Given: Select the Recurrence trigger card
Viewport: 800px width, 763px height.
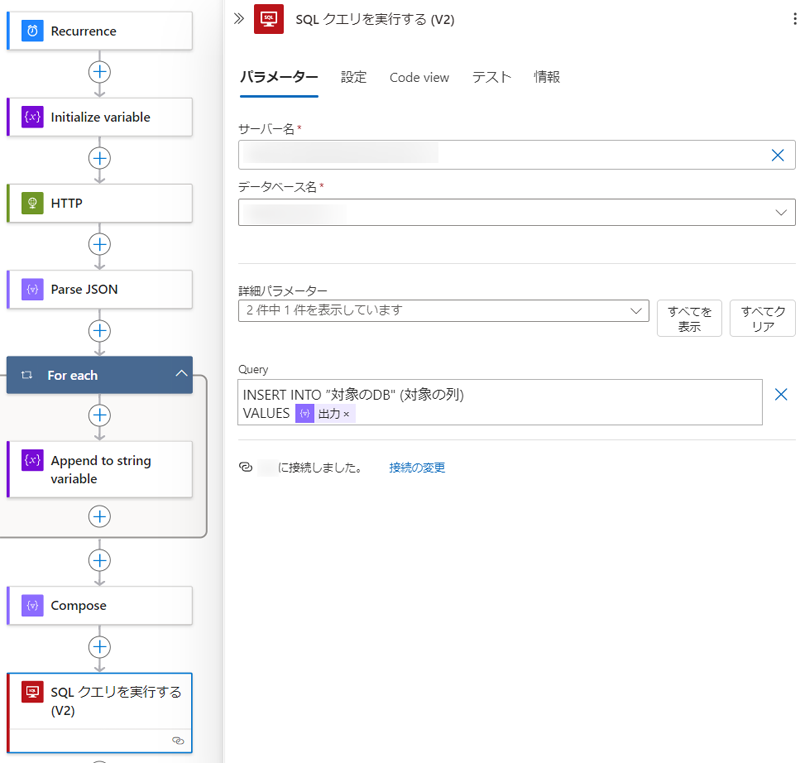Looking at the screenshot, I should (x=100, y=31).
